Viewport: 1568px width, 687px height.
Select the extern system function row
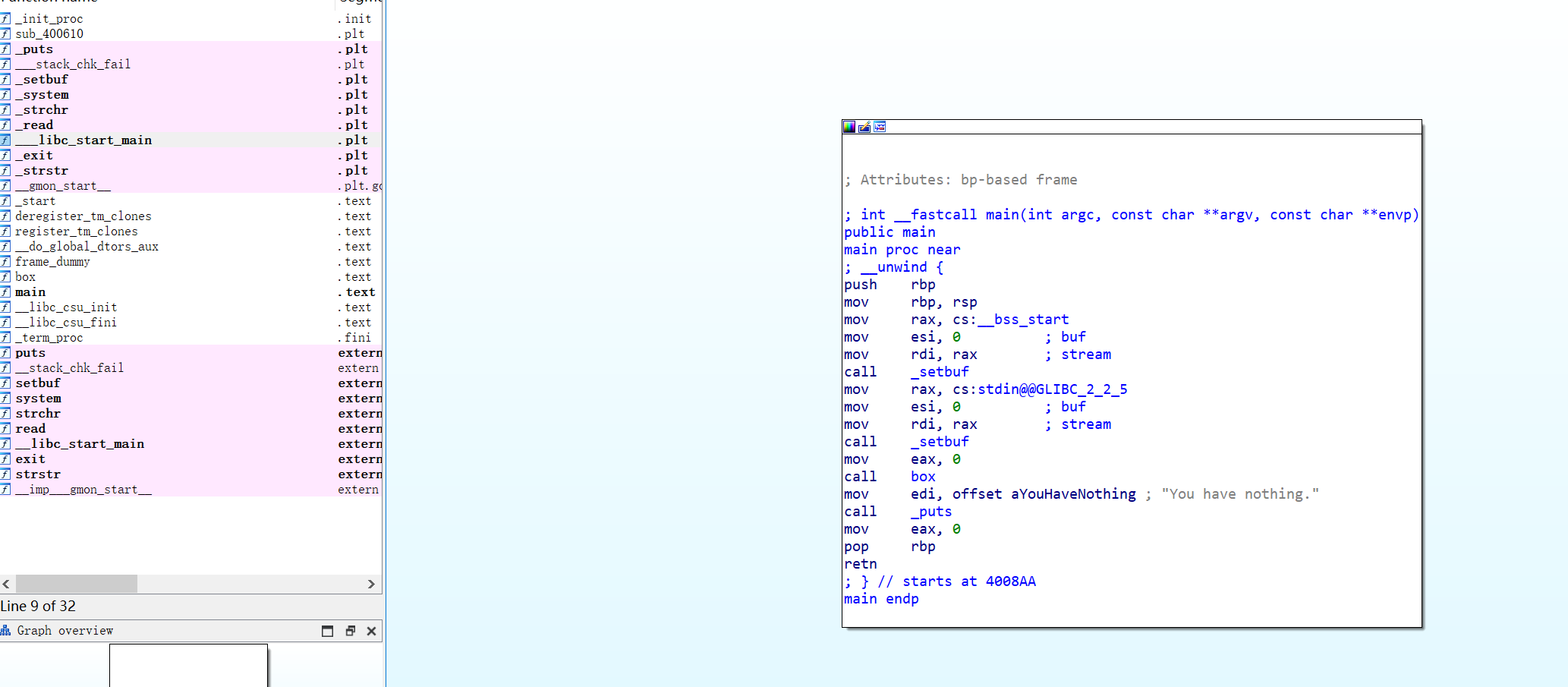(191, 399)
